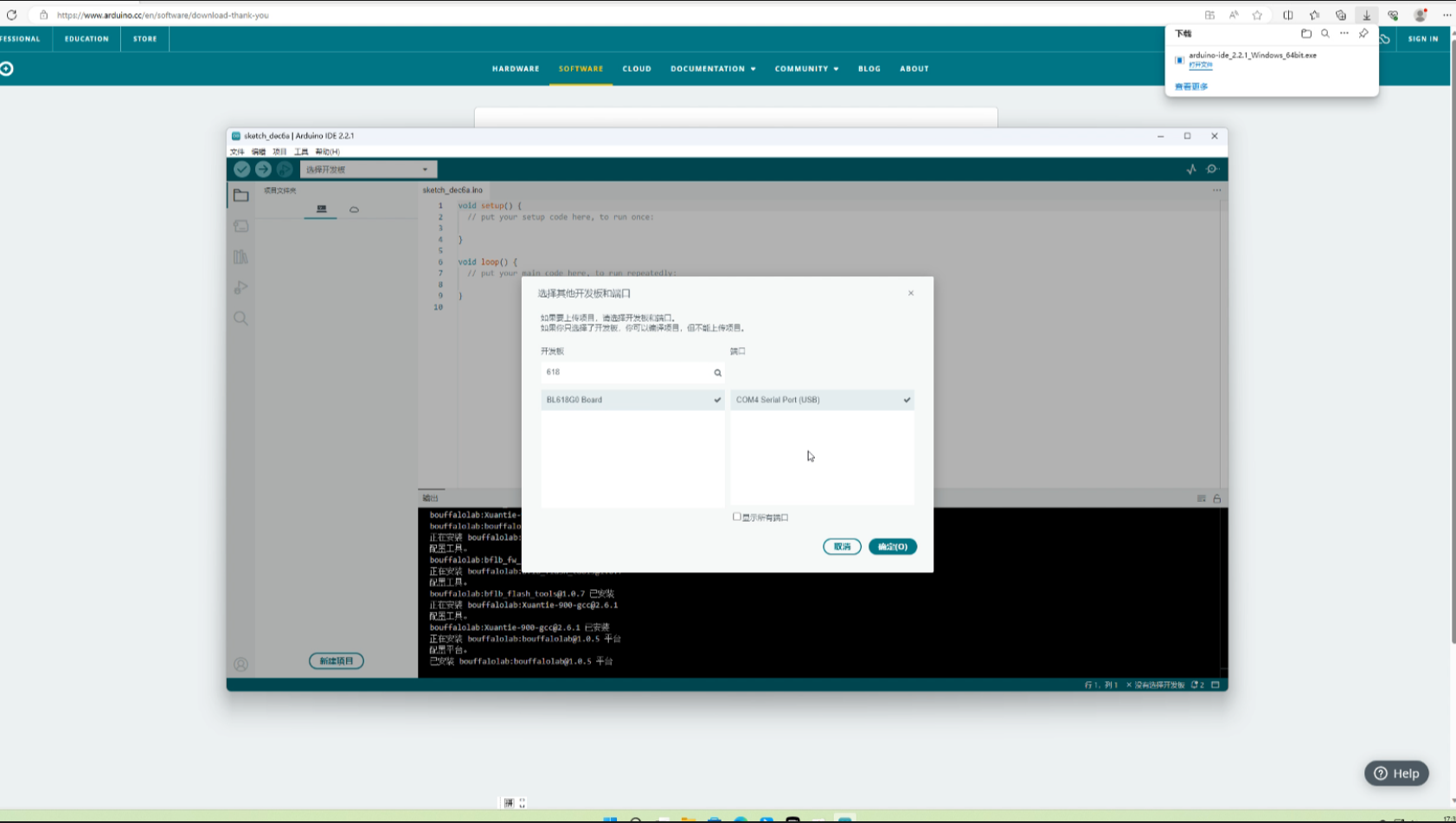Image resolution: width=1456 pixels, height=823 pixels.
Task: Select the cloud sketchbook tab
Action: [354, 209]
